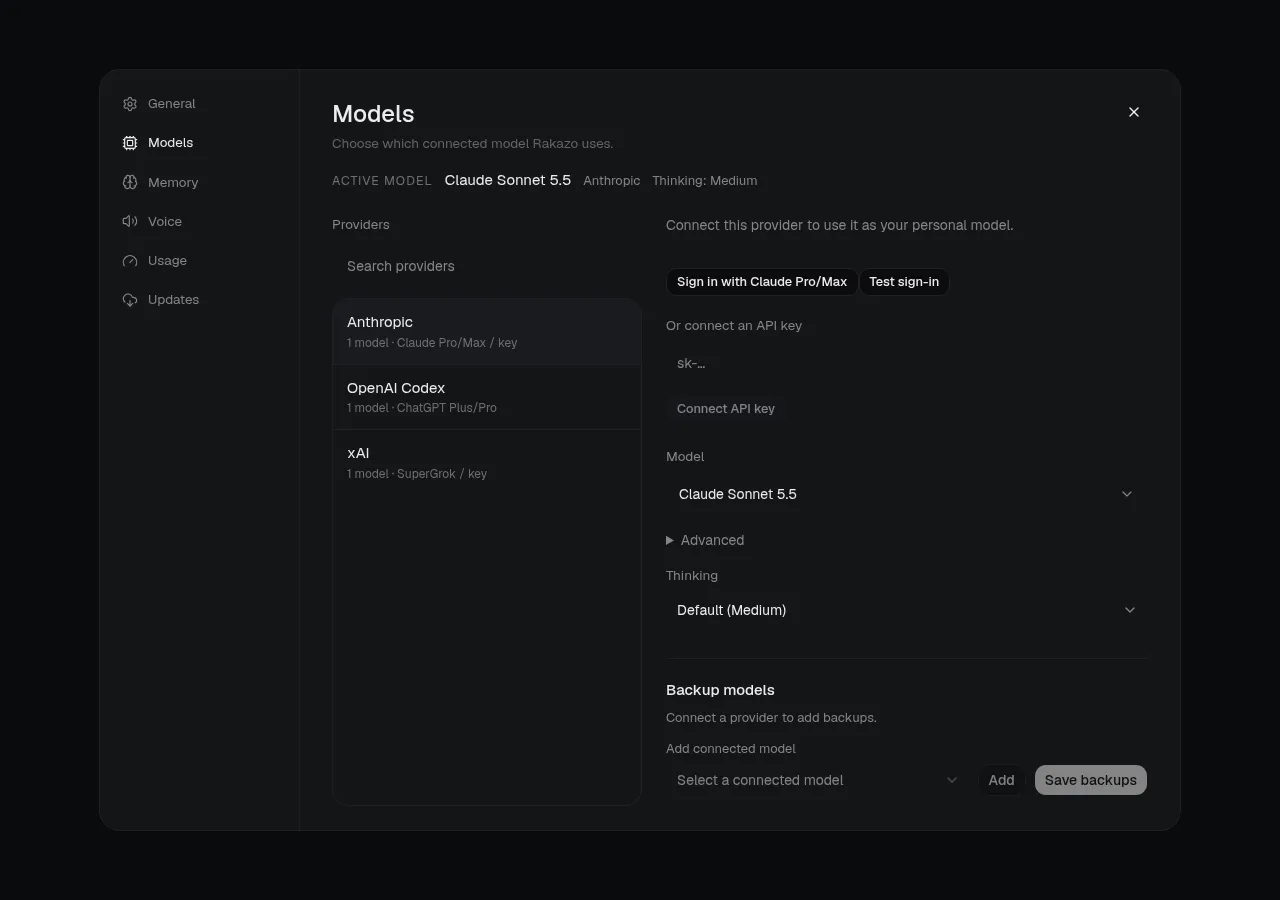Click the Voice speaker icon in sidebar
Image resolution: width=1280 pixels, height=900 pixels.
[130, 221]
